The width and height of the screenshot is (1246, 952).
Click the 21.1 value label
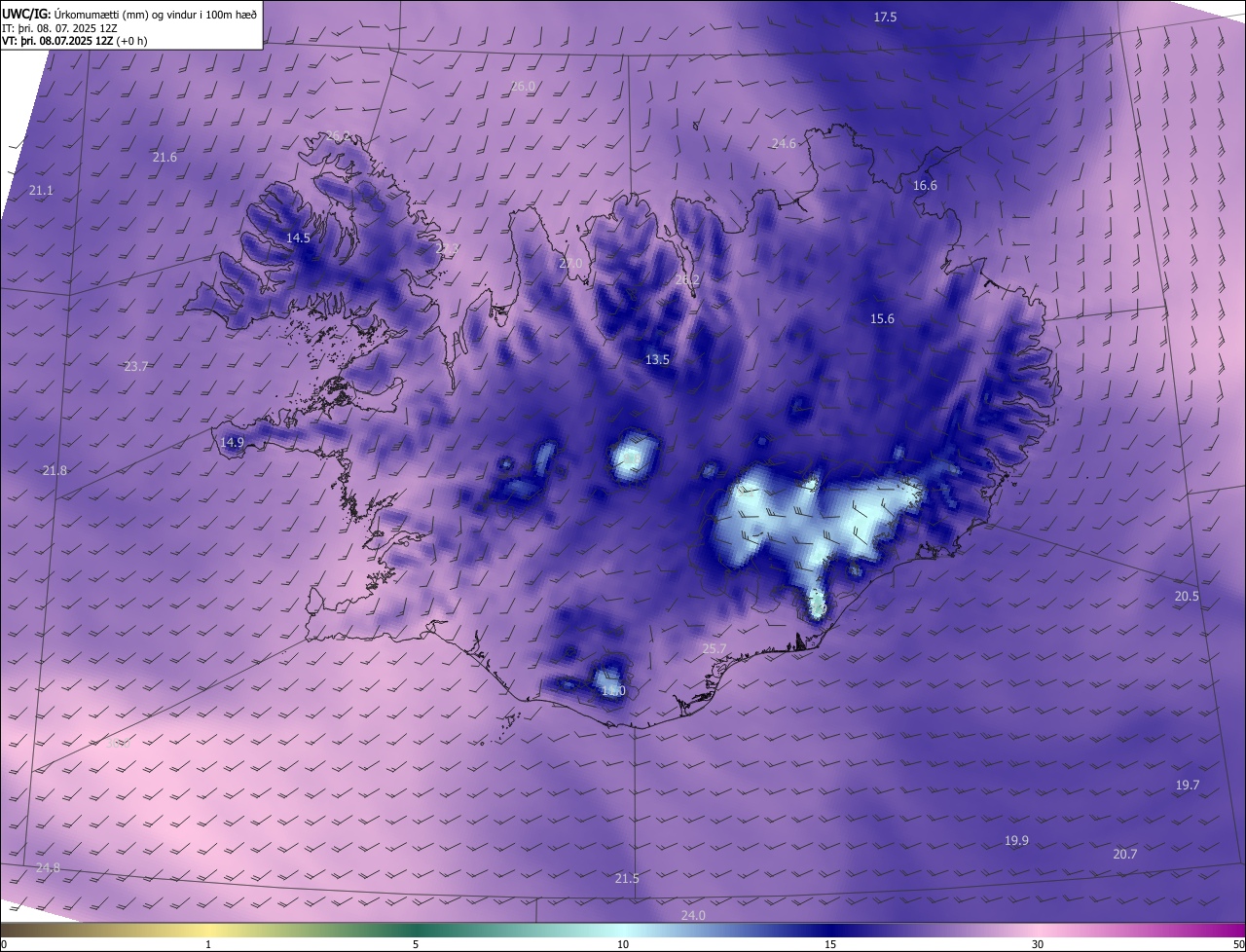[41, 191]
